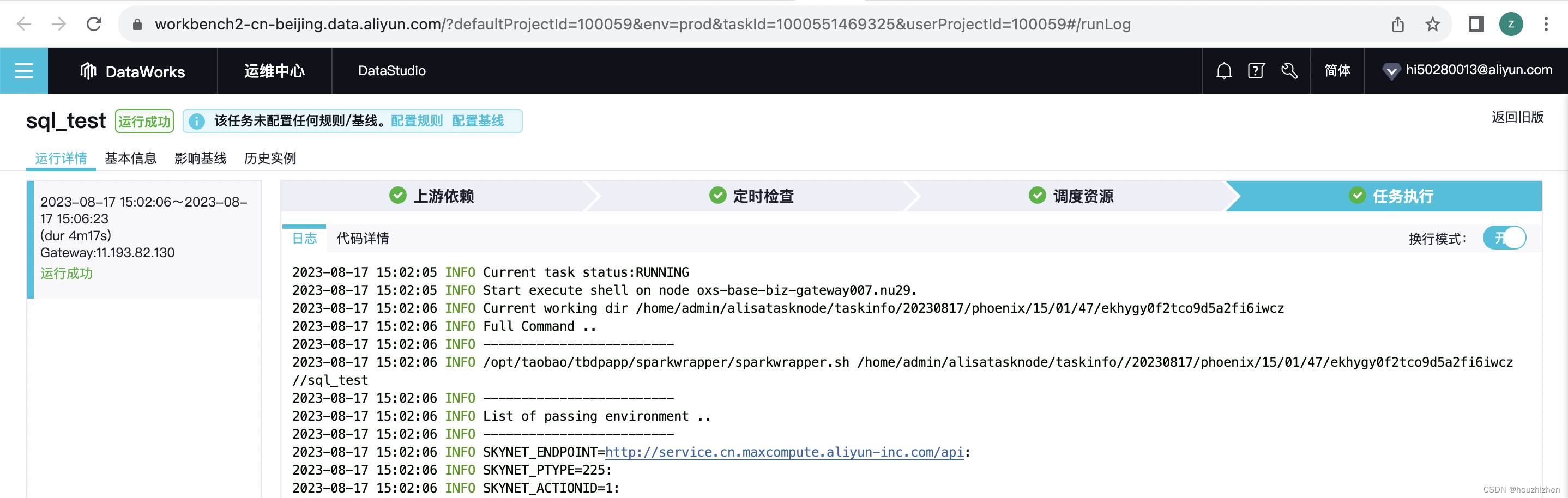1568x498 pixels.
Task: Click the log line 'Current task status:RUNNING'
Action: [x=491, y=272]
